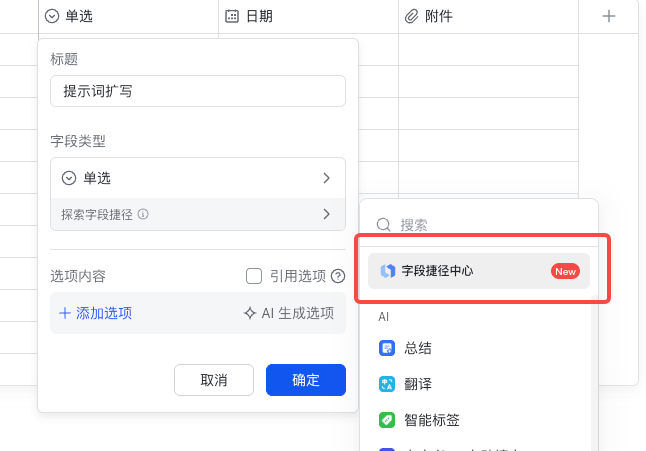Click the 智能标签 tag icon
This screenshot has width=646, height=451.
tap(387, 420)
